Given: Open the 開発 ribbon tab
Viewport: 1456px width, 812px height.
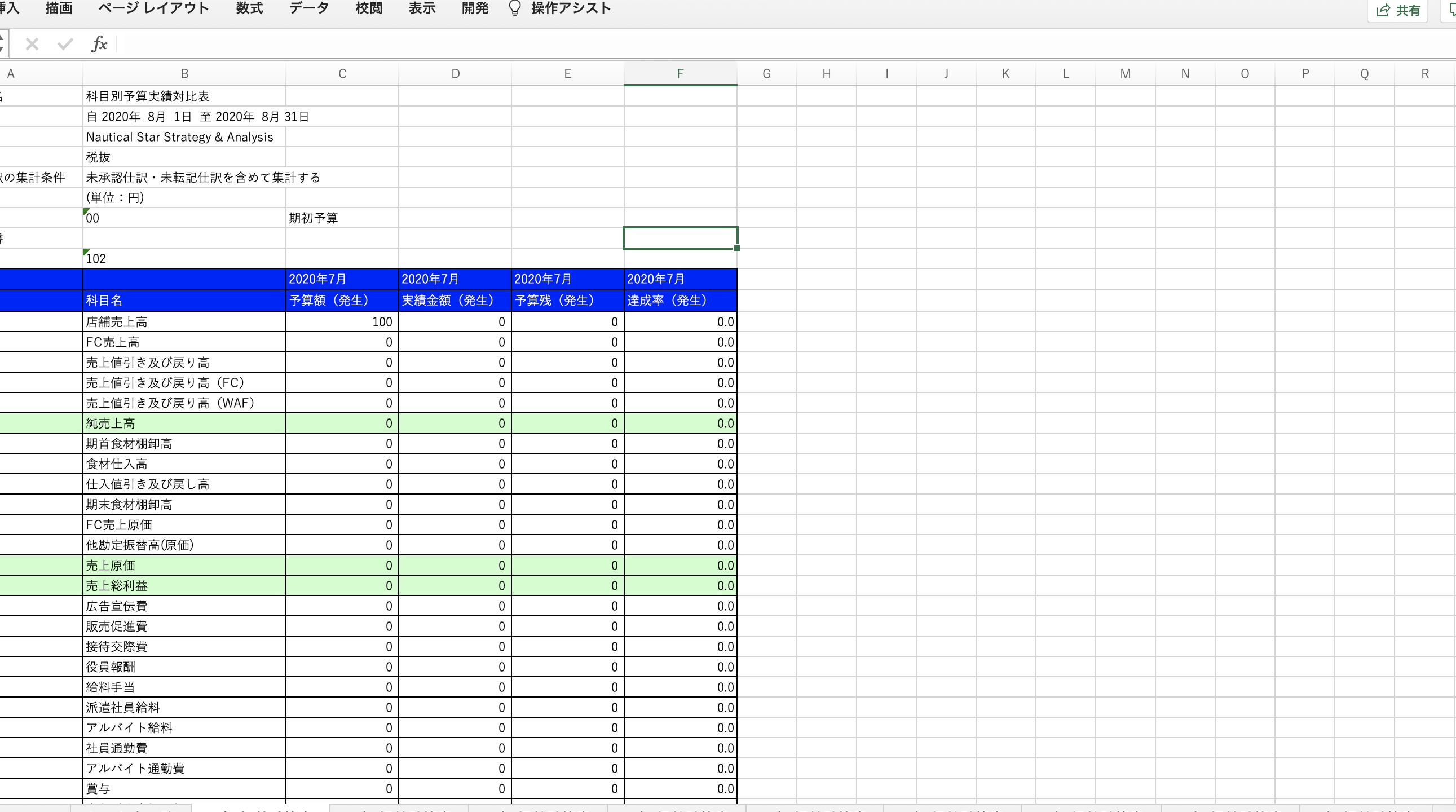Looking at the screenshot, I should tap(475, 8).
